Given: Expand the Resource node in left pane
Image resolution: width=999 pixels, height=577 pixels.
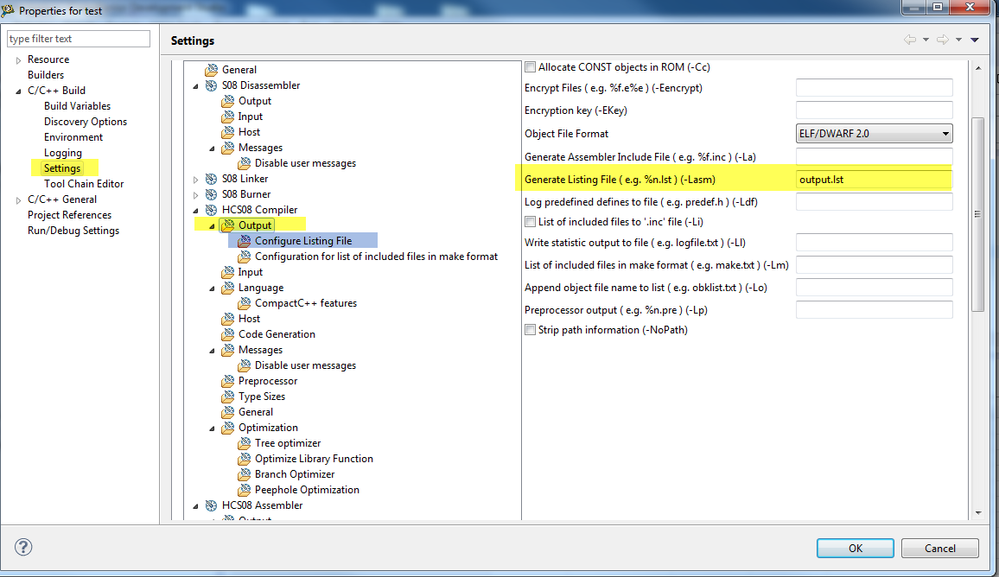Looking at the screenshot, I should [x=18, y=60].
